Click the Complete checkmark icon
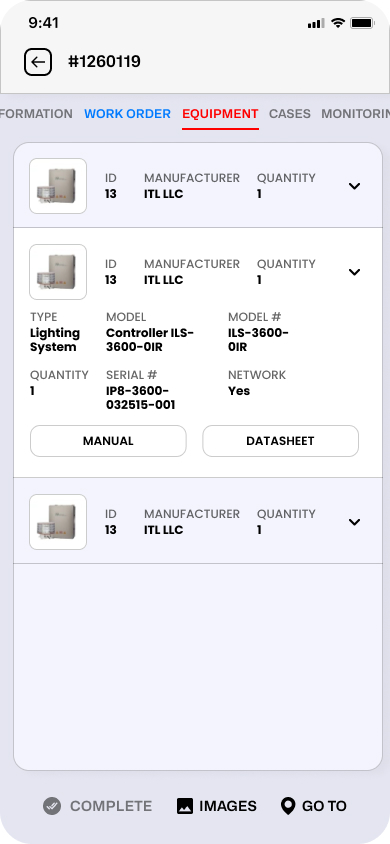Viewport: 390px width, 844px height. (52, 806)
